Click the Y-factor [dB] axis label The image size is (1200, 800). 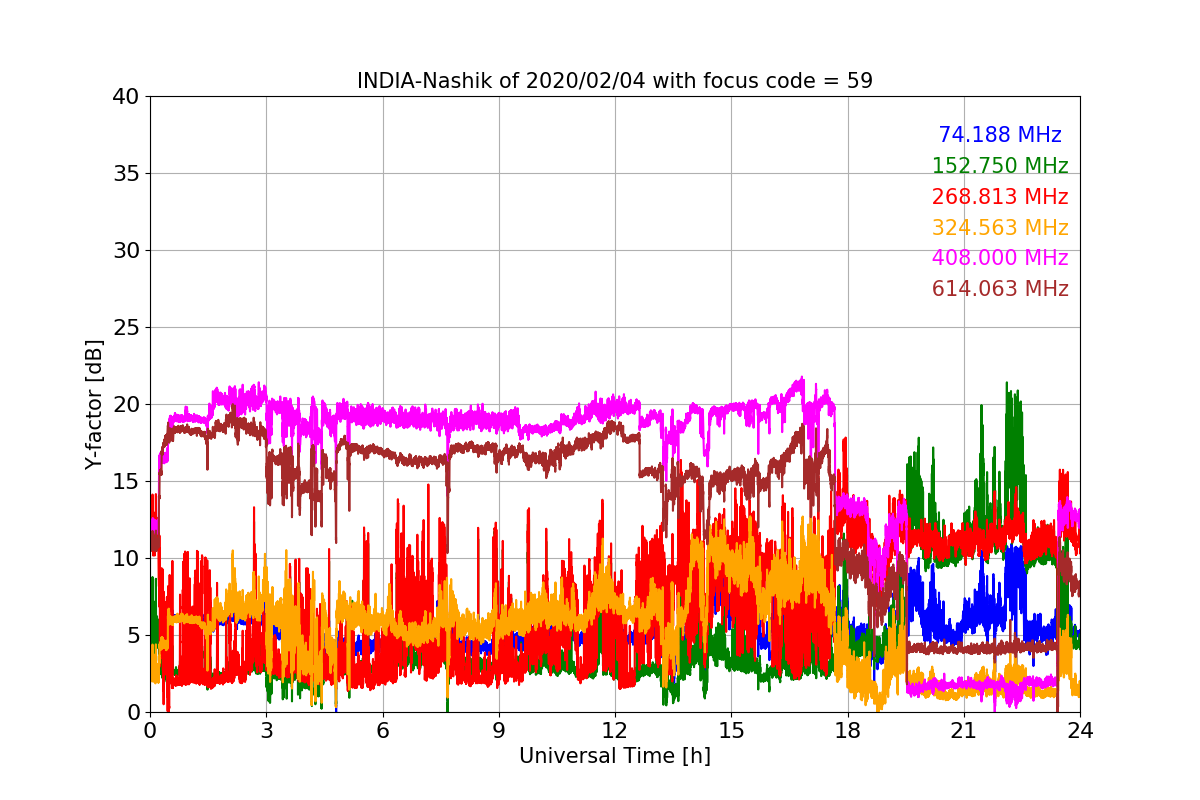click(x=94, y=404)
